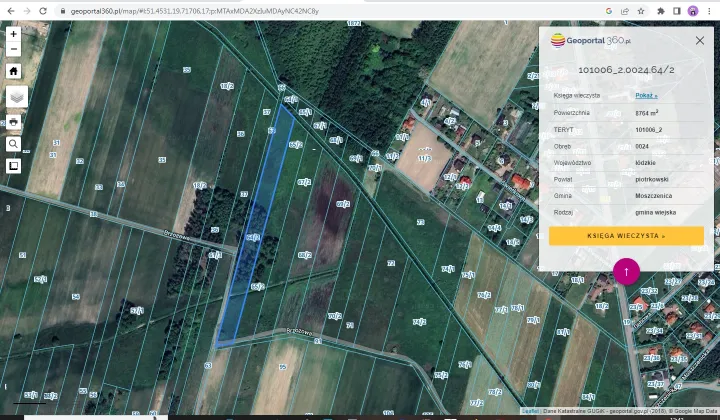Screen dimensions: 720x420
Task: Click Województwo value łódzkie
Action: tap(645, 162)
